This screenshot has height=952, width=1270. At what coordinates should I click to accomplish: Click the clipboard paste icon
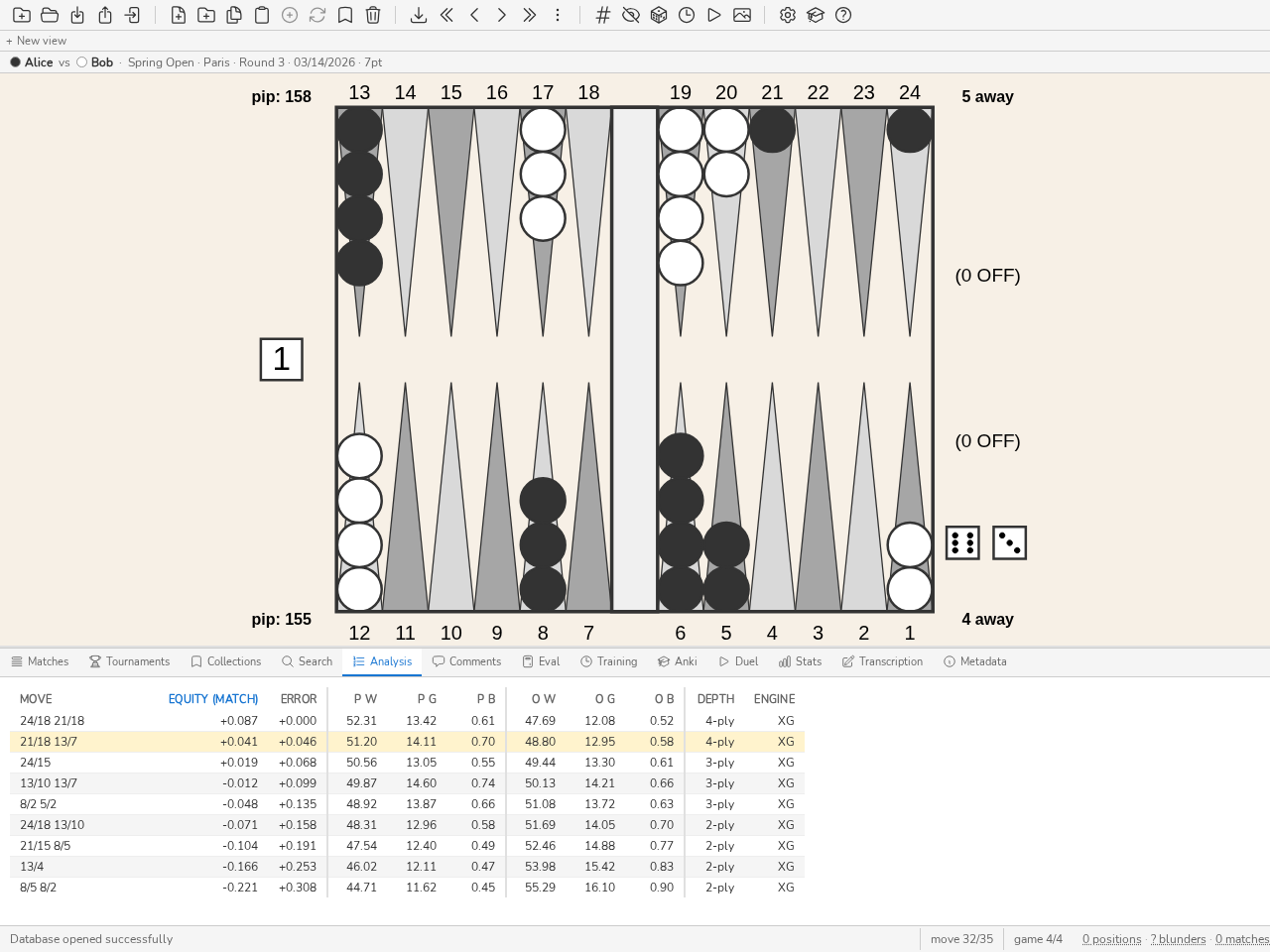[x=262, y=15]
